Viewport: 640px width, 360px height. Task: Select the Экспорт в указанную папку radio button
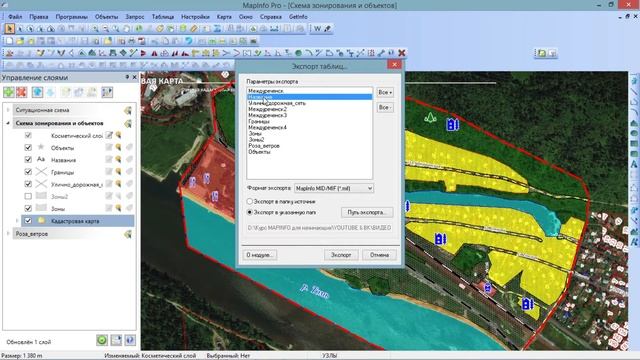point(250,213)
